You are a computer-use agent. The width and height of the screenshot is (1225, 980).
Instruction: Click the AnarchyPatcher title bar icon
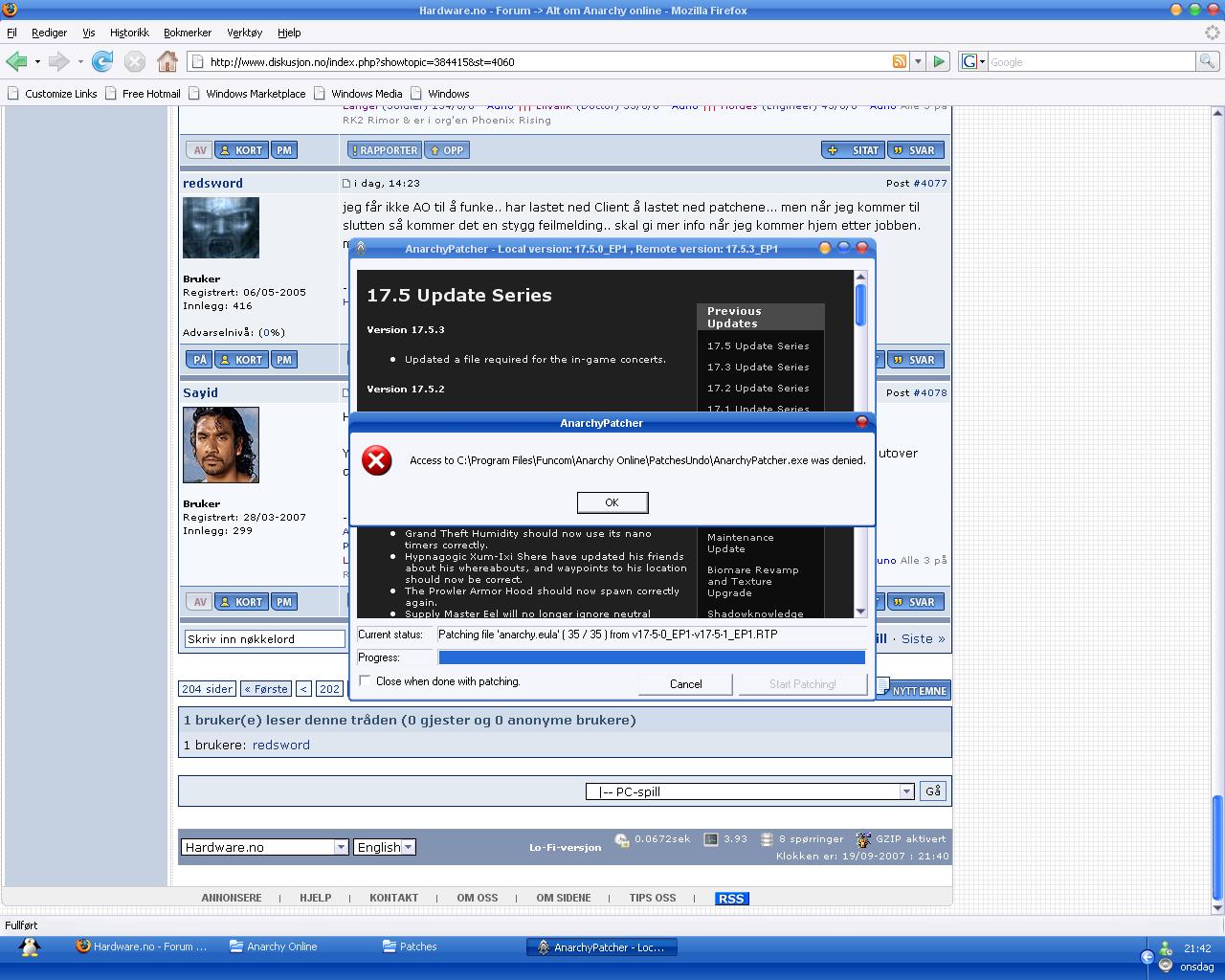tap(361, 248)
